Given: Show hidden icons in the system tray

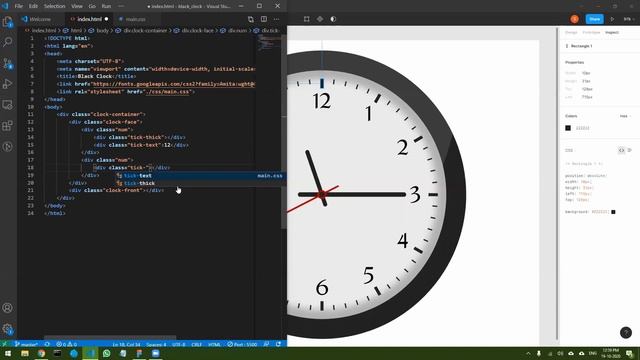Looking at the screenshot, I should 528,353.
